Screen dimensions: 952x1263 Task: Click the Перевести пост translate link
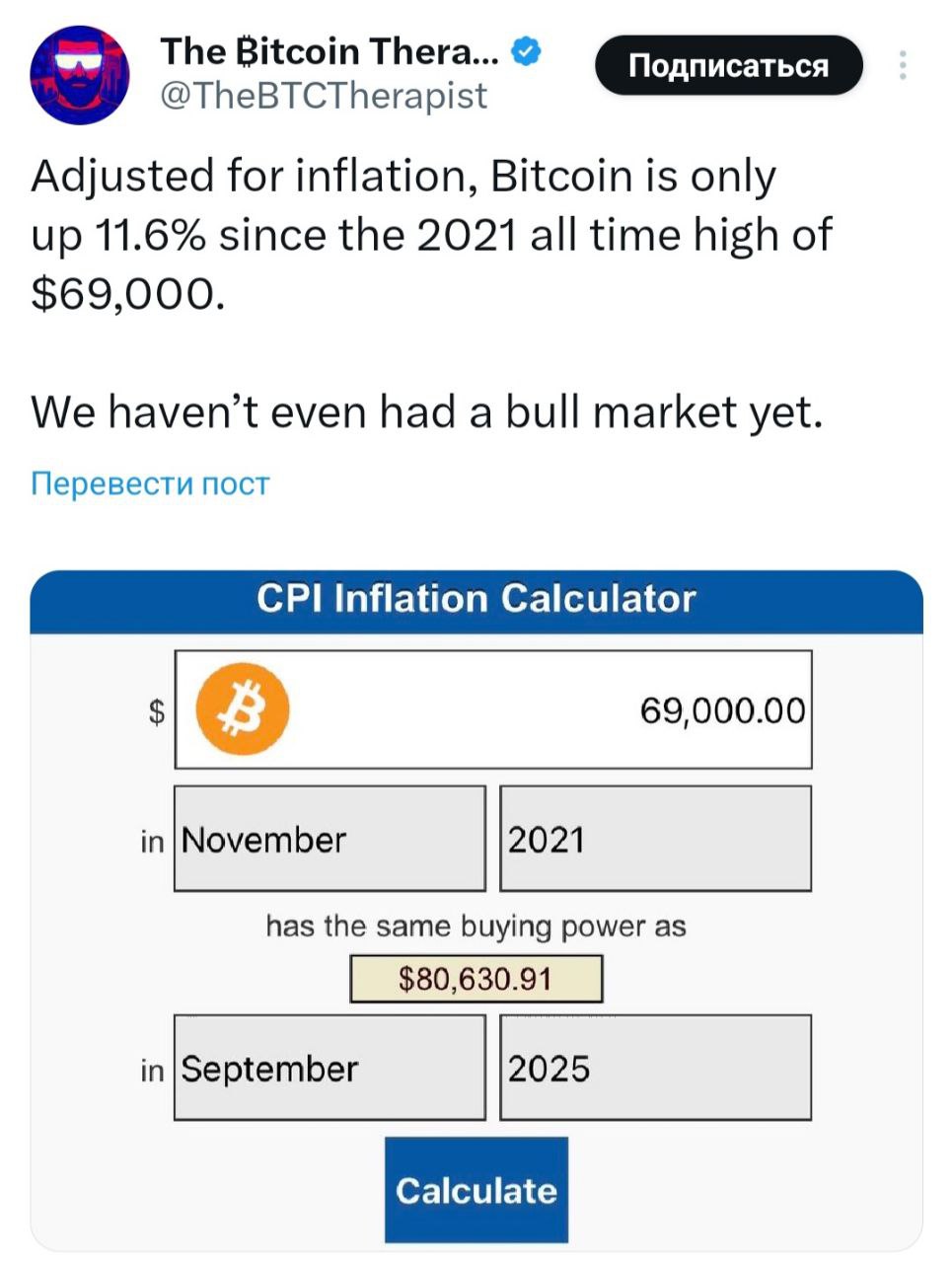coord(148,483)
